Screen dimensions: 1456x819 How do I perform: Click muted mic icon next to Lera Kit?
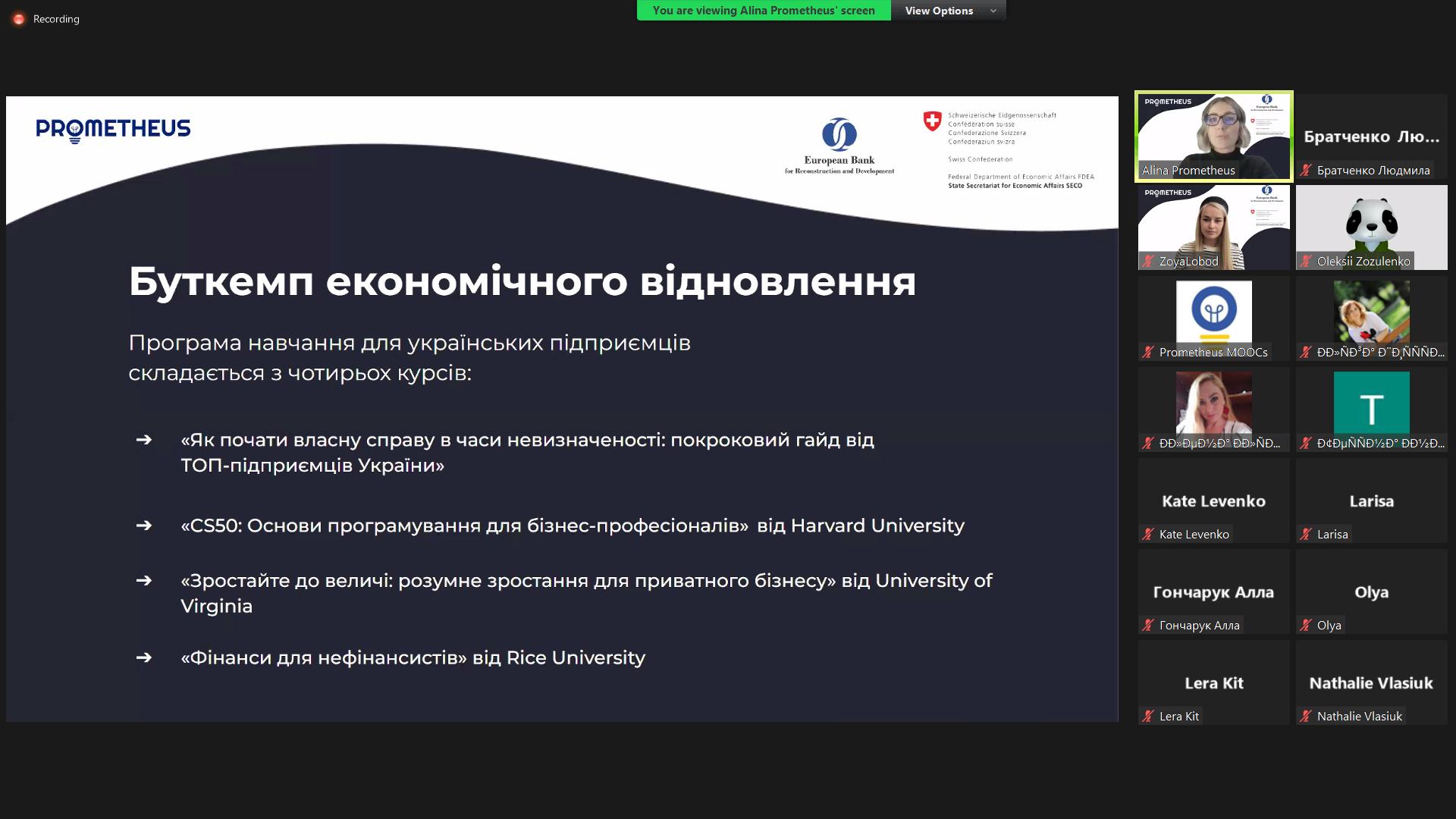pos(1148,717)
